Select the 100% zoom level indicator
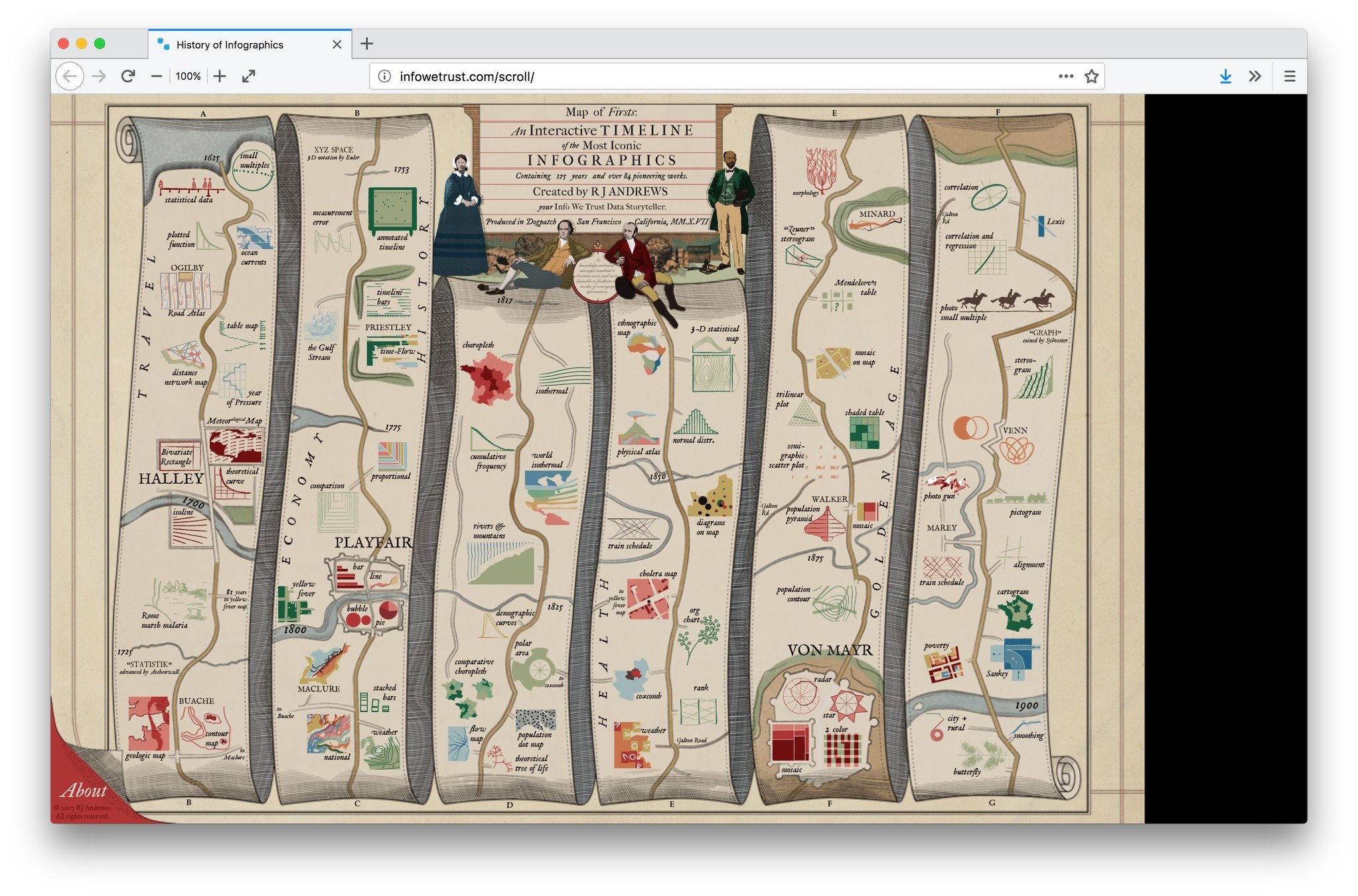Viewport: 1358px width, 896px height. tap(188, 76)
